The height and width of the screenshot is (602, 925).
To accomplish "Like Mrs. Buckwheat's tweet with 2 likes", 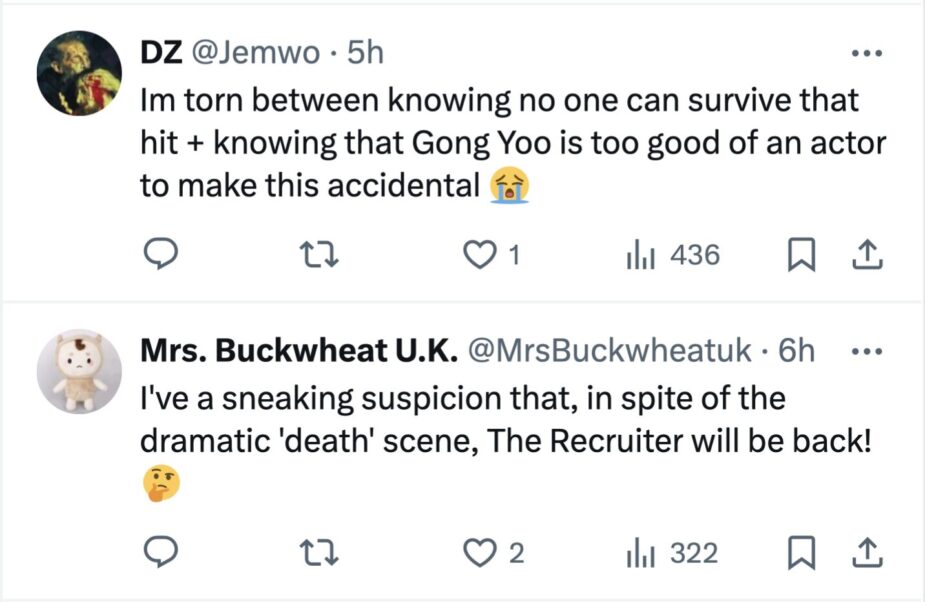I will click(490, 553).
